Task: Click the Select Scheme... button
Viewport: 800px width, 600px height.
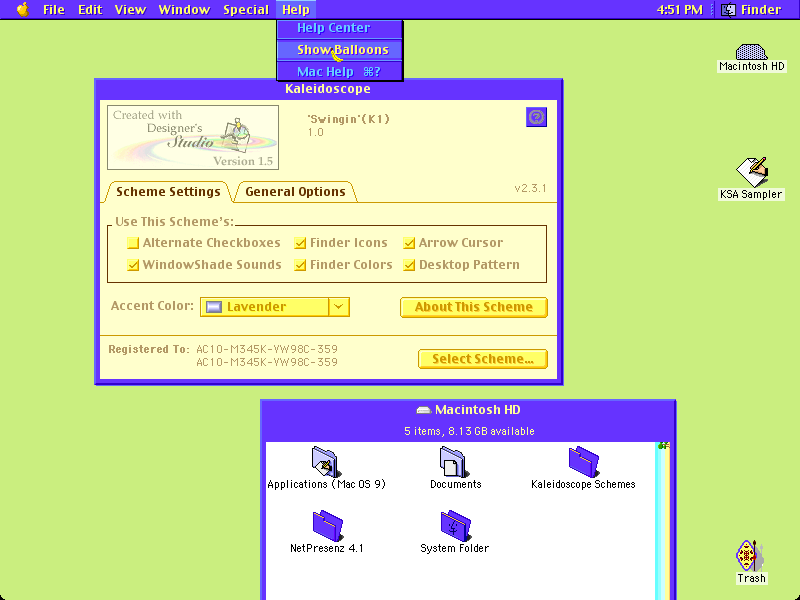Action: coord(483,359)
